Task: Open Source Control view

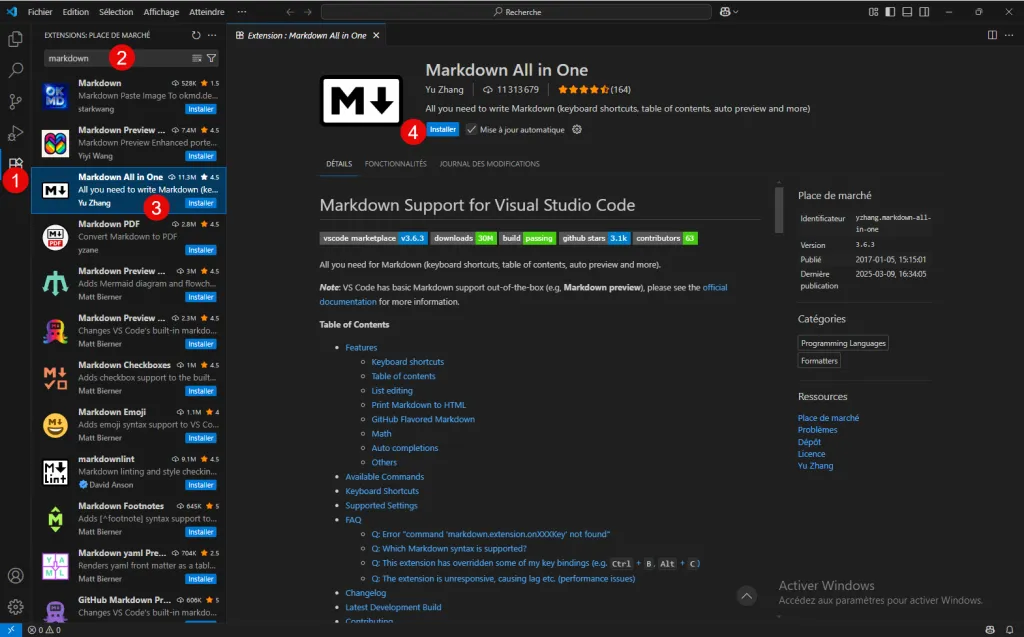Action: [x=16, y=102]
